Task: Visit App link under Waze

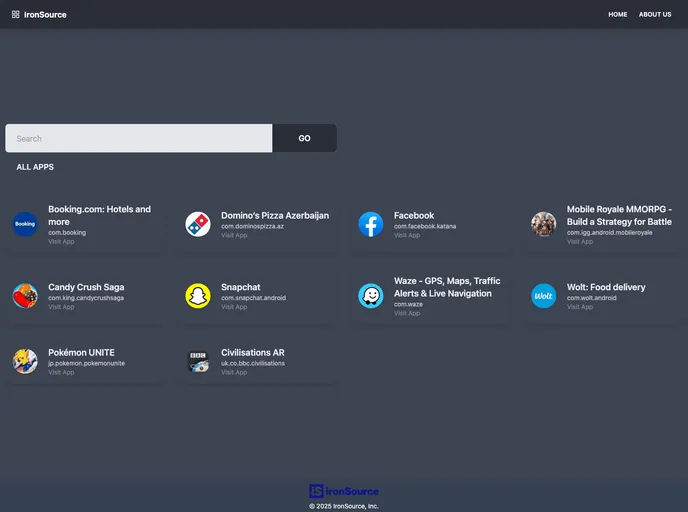Action: pos(407,313)
